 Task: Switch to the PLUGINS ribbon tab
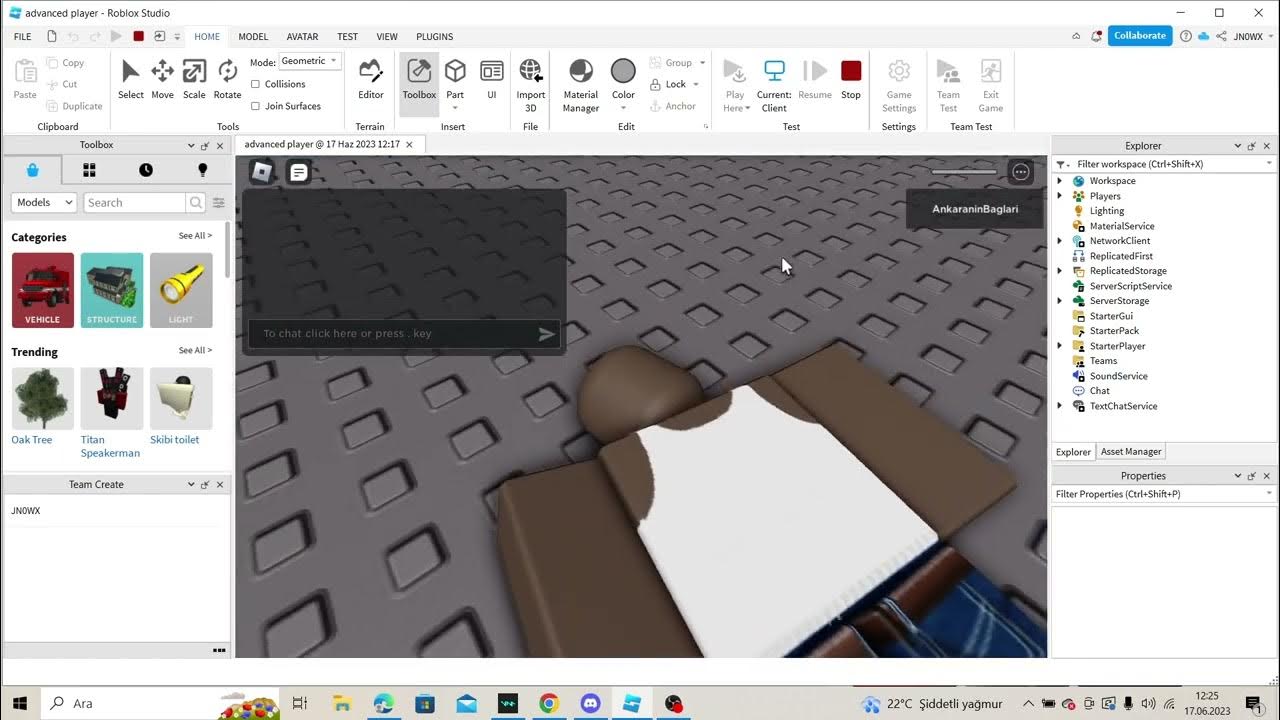coord(434,37)
